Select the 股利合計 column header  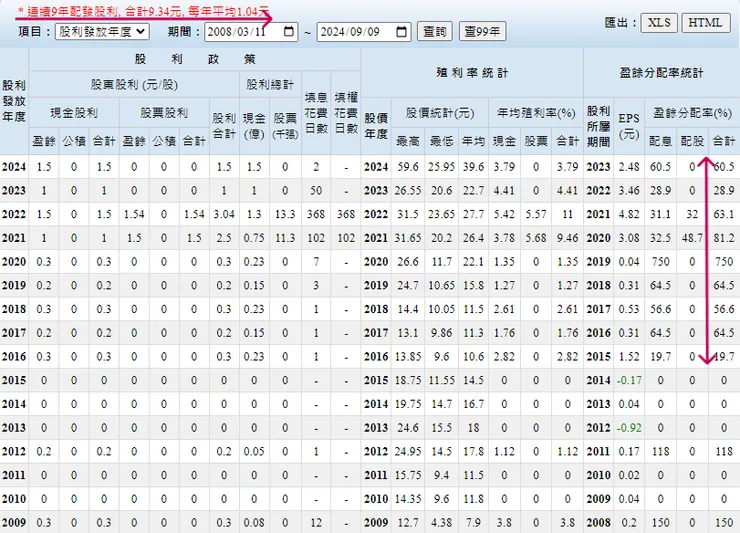224,126
